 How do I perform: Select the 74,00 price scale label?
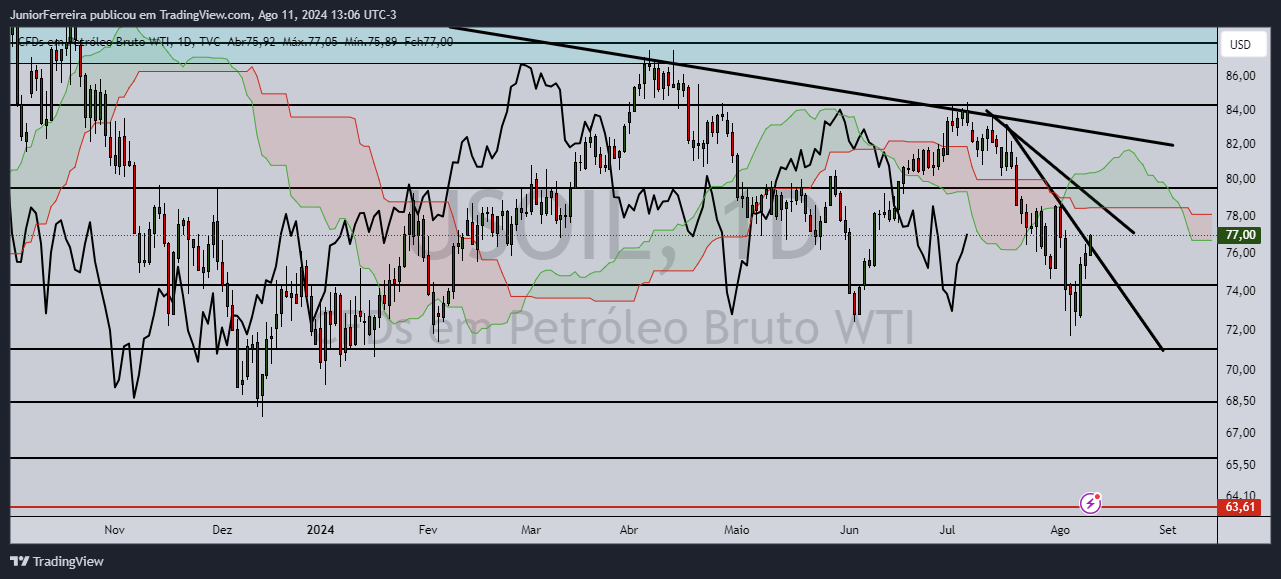(1240, 291)
